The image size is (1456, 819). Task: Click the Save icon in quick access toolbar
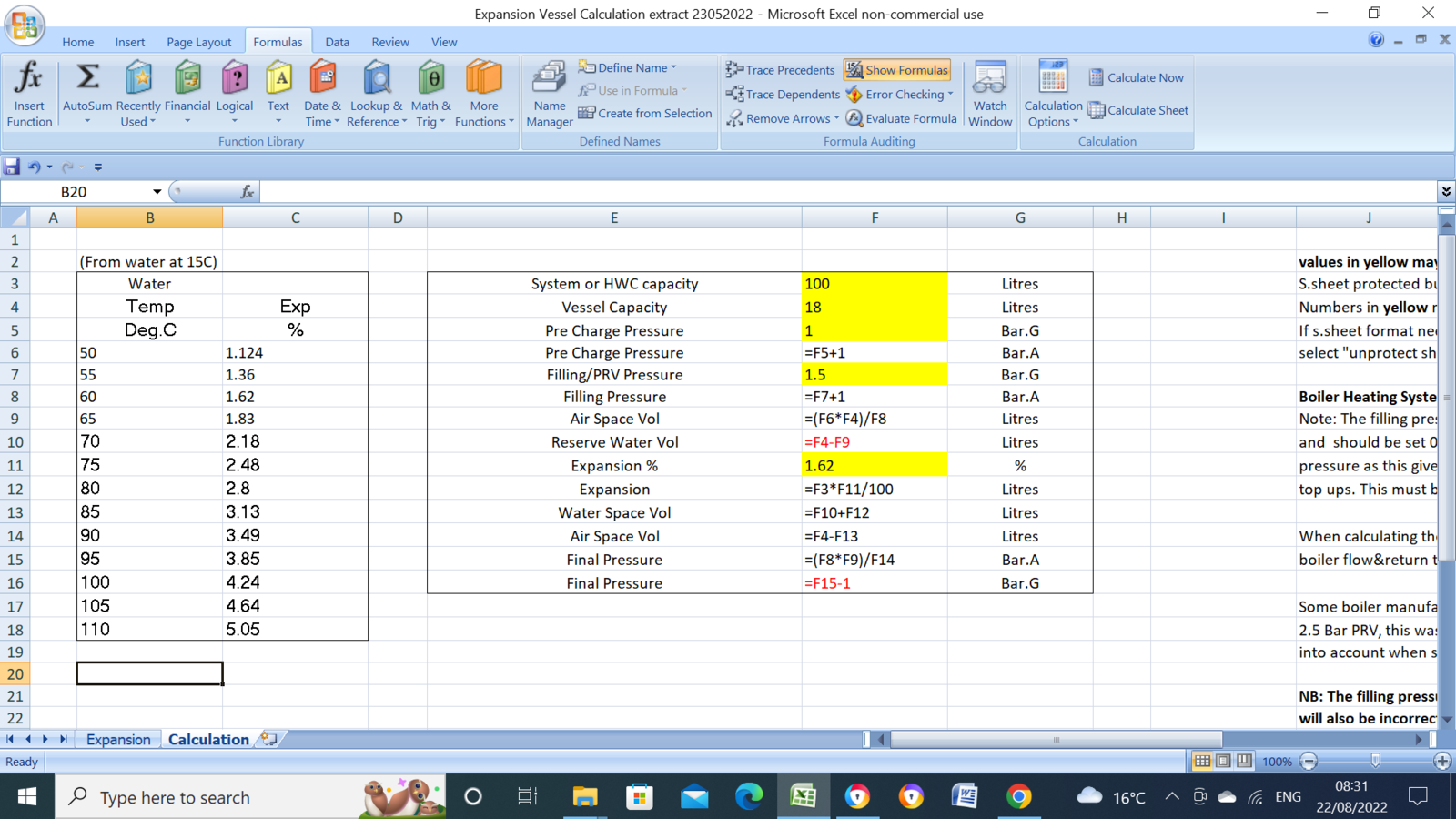[12, 167]
